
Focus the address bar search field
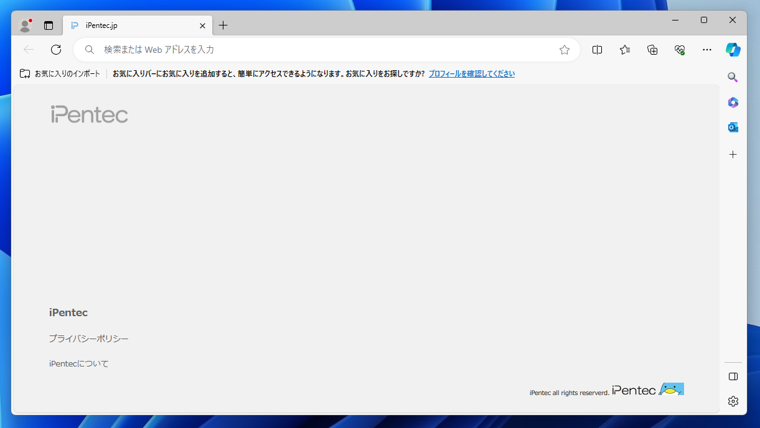[x=326, y=49]
